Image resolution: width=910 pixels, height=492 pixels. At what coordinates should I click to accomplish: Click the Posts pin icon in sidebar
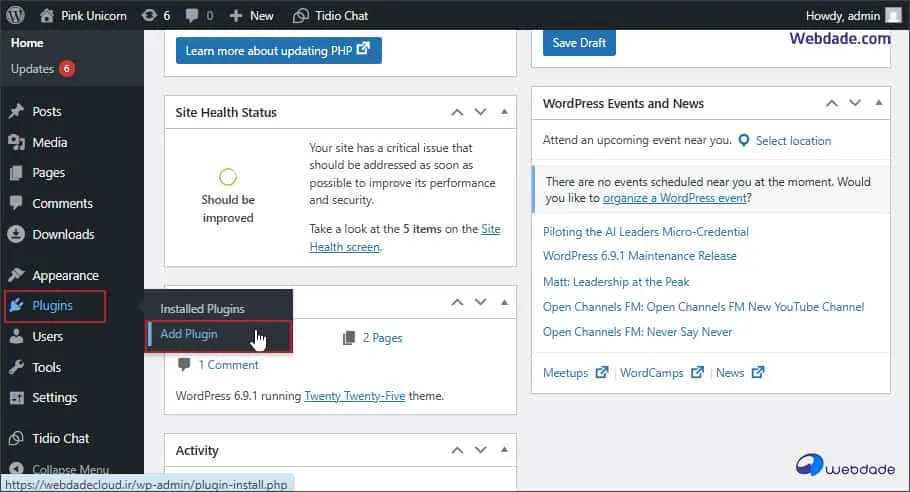[16, 111]
